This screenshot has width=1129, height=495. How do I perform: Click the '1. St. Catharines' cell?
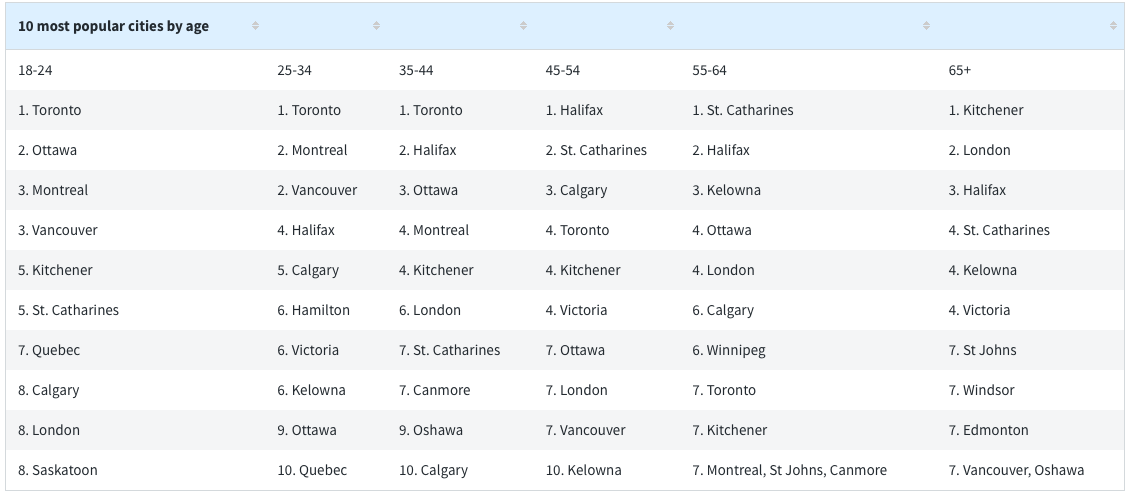pos(743,110)
